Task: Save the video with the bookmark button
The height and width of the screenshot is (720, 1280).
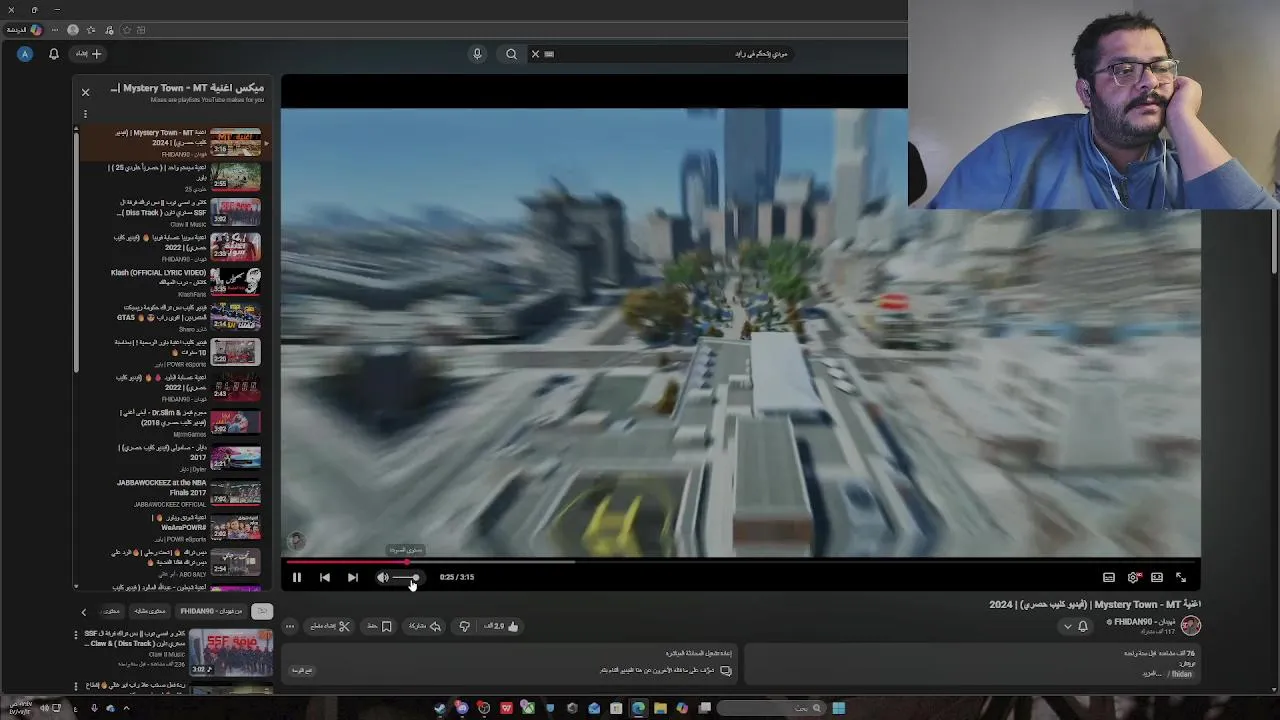Action: [x=380, y=626]
